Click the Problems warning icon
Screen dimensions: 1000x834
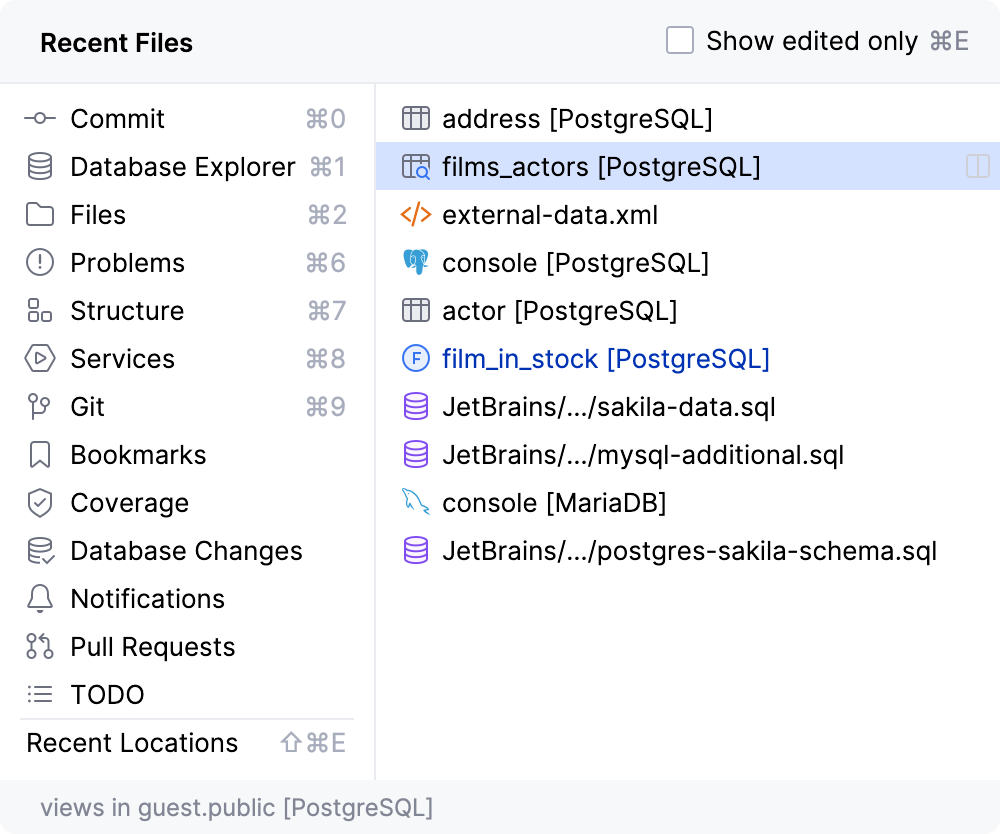click(x=40, y=263)
